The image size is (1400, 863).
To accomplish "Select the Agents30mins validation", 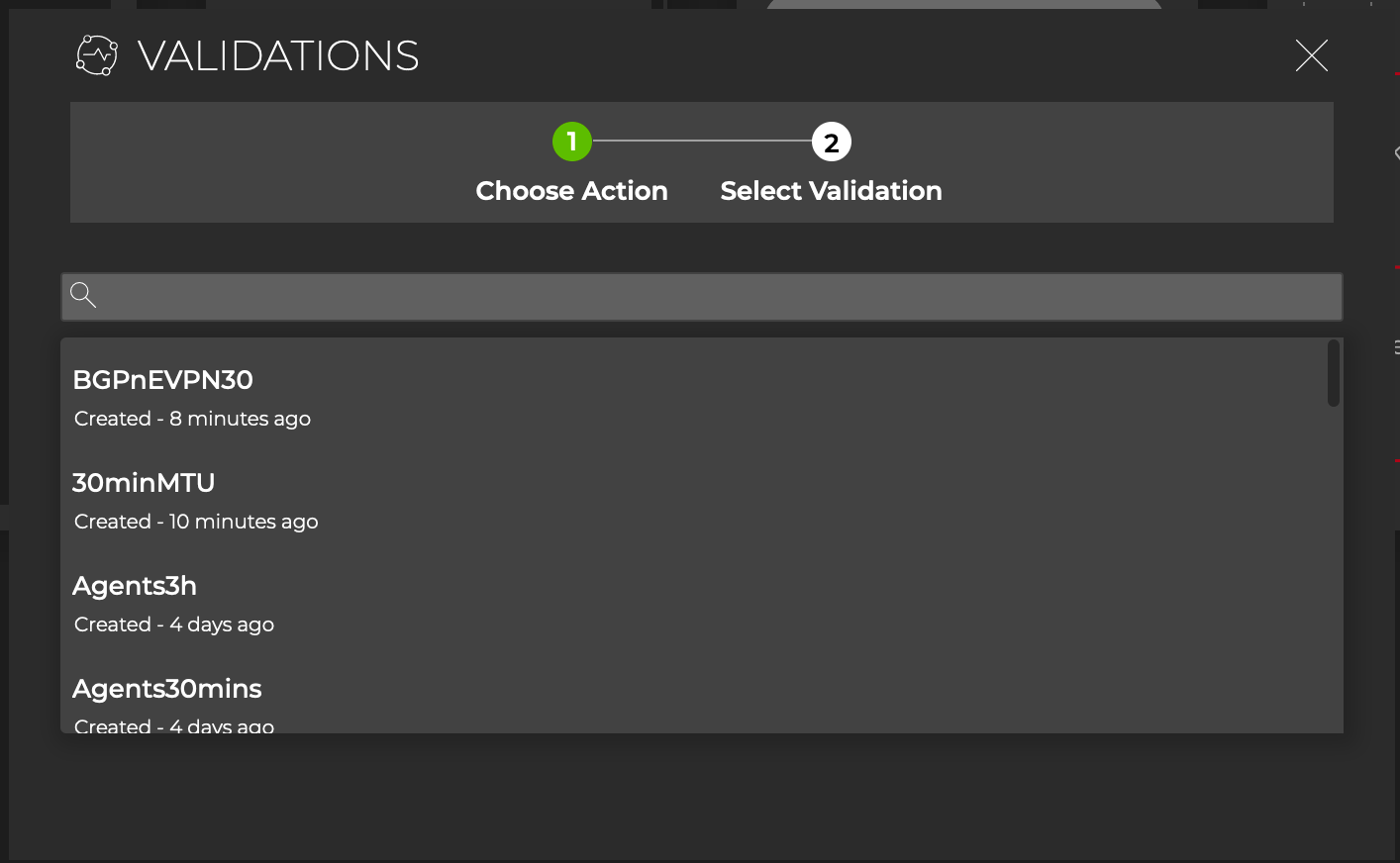I will 167,689.
